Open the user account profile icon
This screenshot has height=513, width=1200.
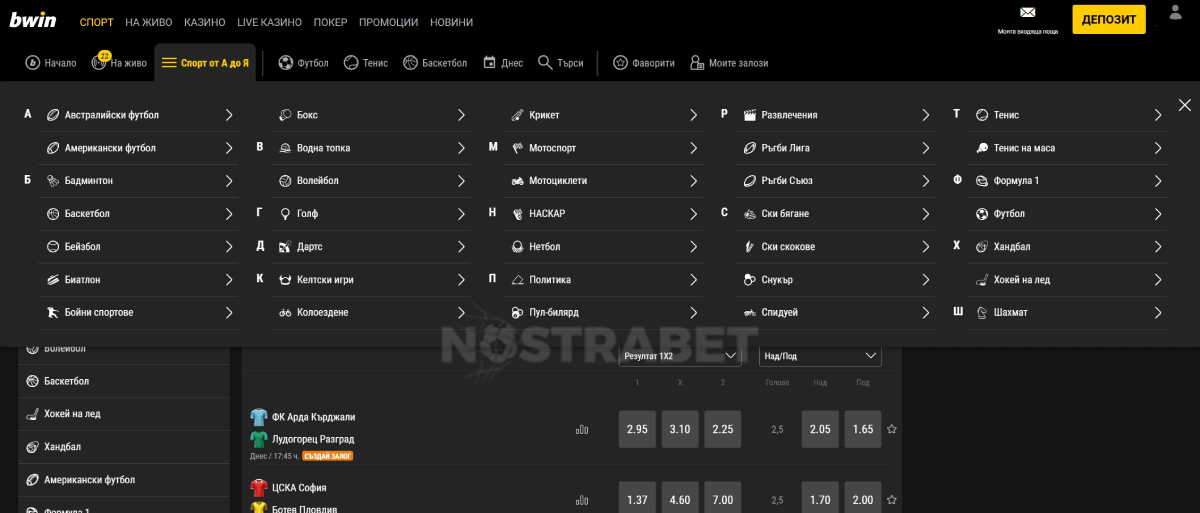(1175, 12)
